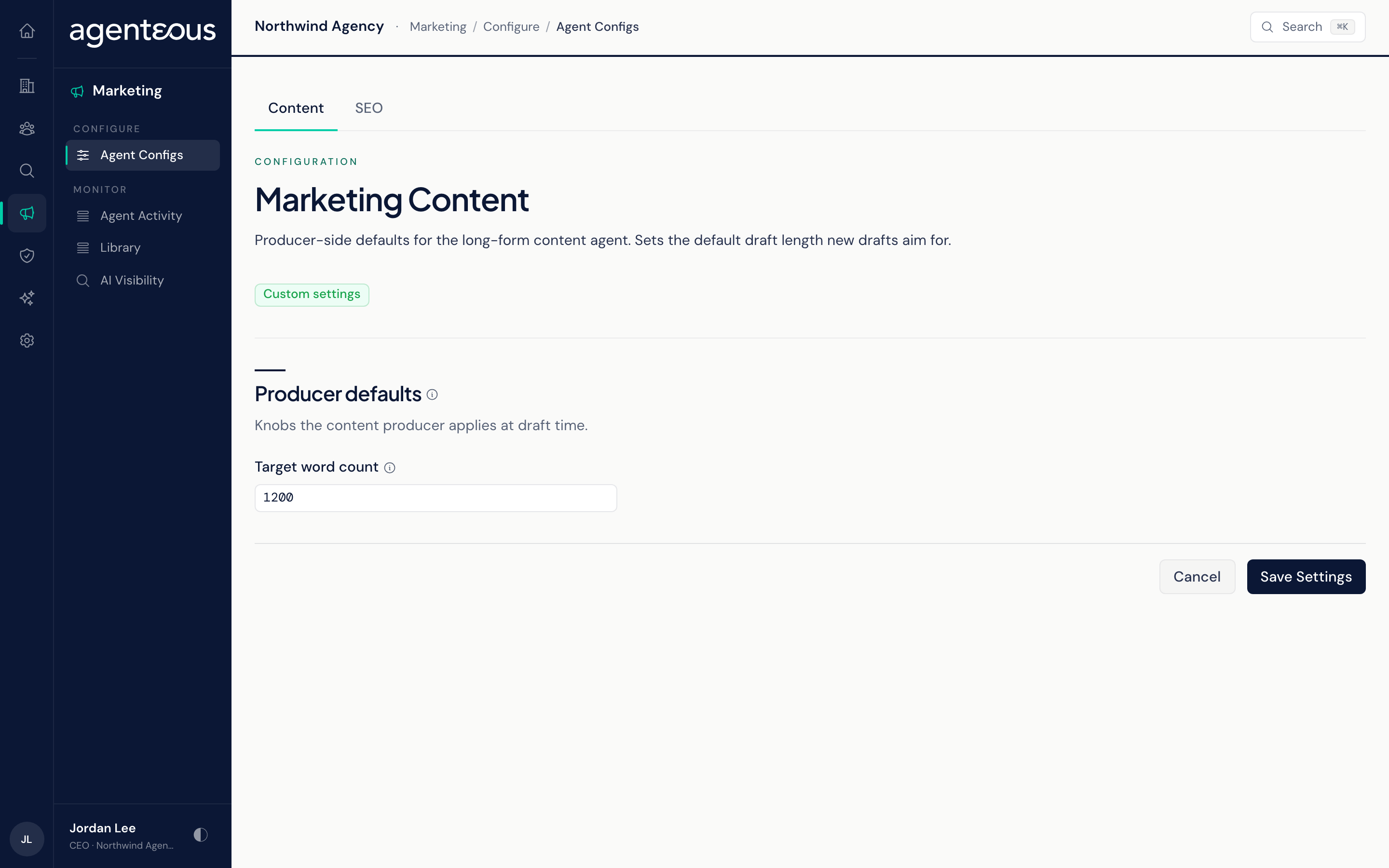This screenshot has height=868, width=1389.
Task: Open the Search box in header
Action: tap(1307, 27)
